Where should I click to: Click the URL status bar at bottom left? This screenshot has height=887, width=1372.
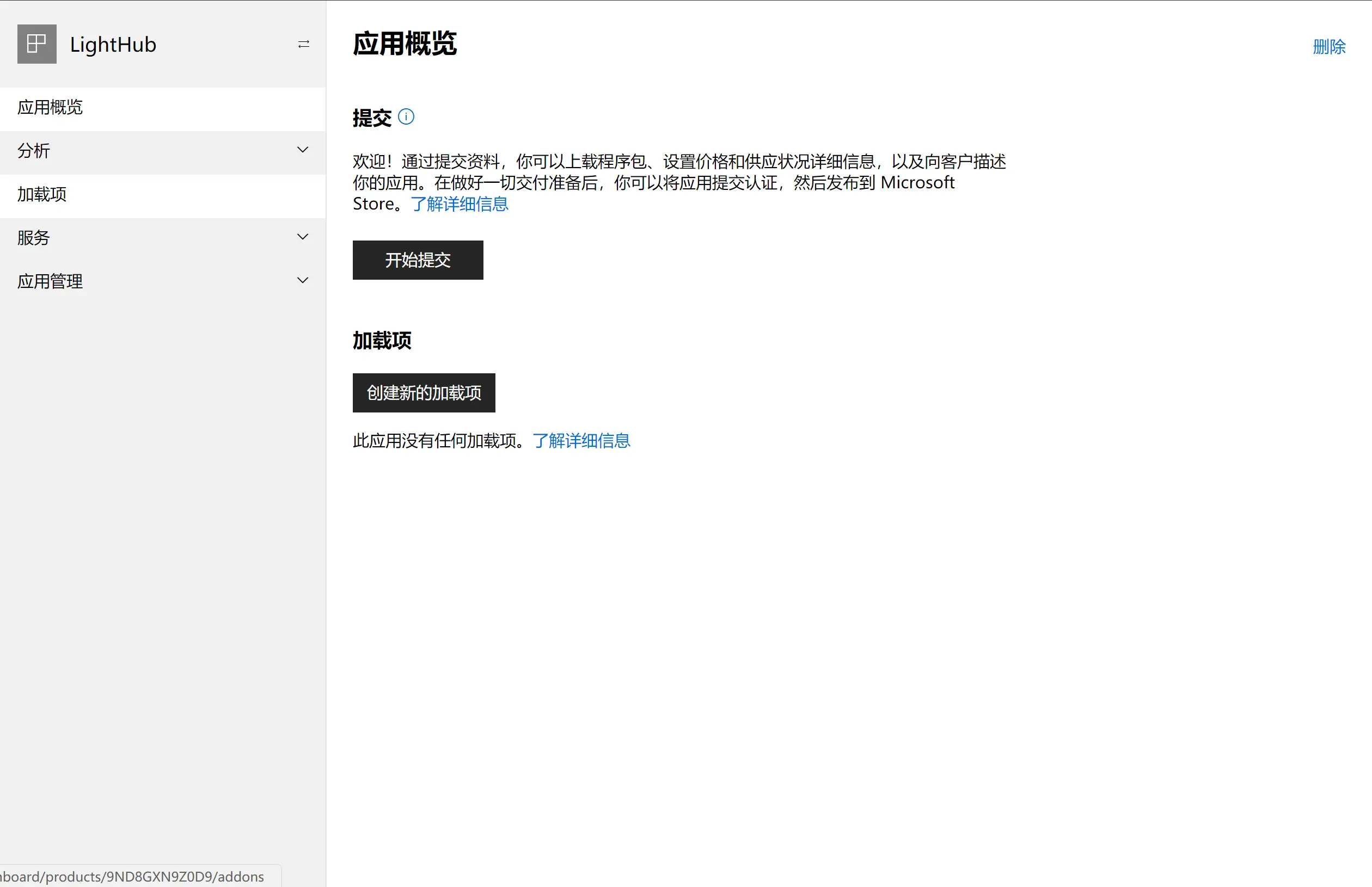(x=132, y=877)
